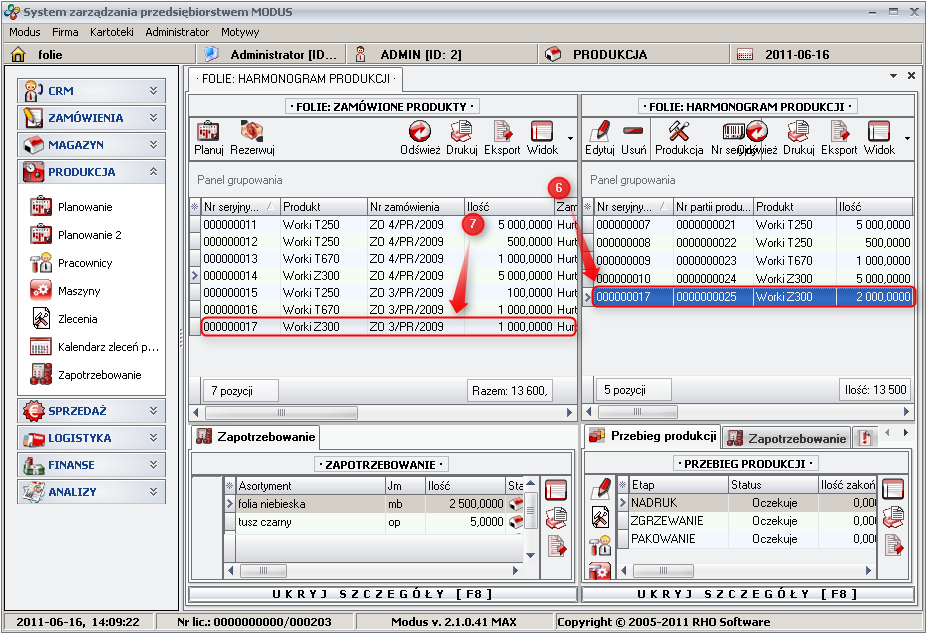The image size is (927, 634).
Task: Select row 000000014 Worki Z300
Action: click(x=380, y=274)
